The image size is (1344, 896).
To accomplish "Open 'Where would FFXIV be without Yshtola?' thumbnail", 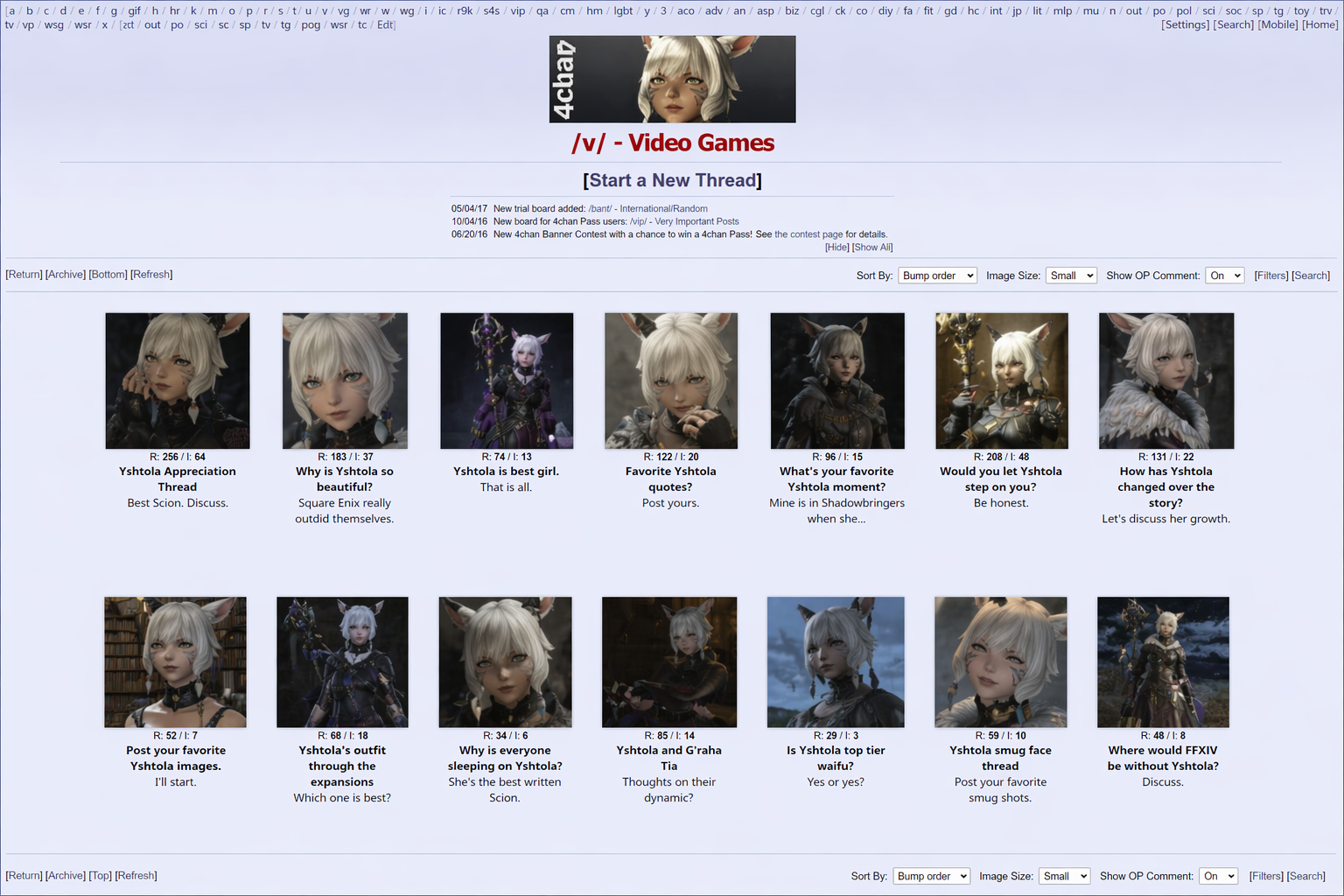I will pos(1163,662).
